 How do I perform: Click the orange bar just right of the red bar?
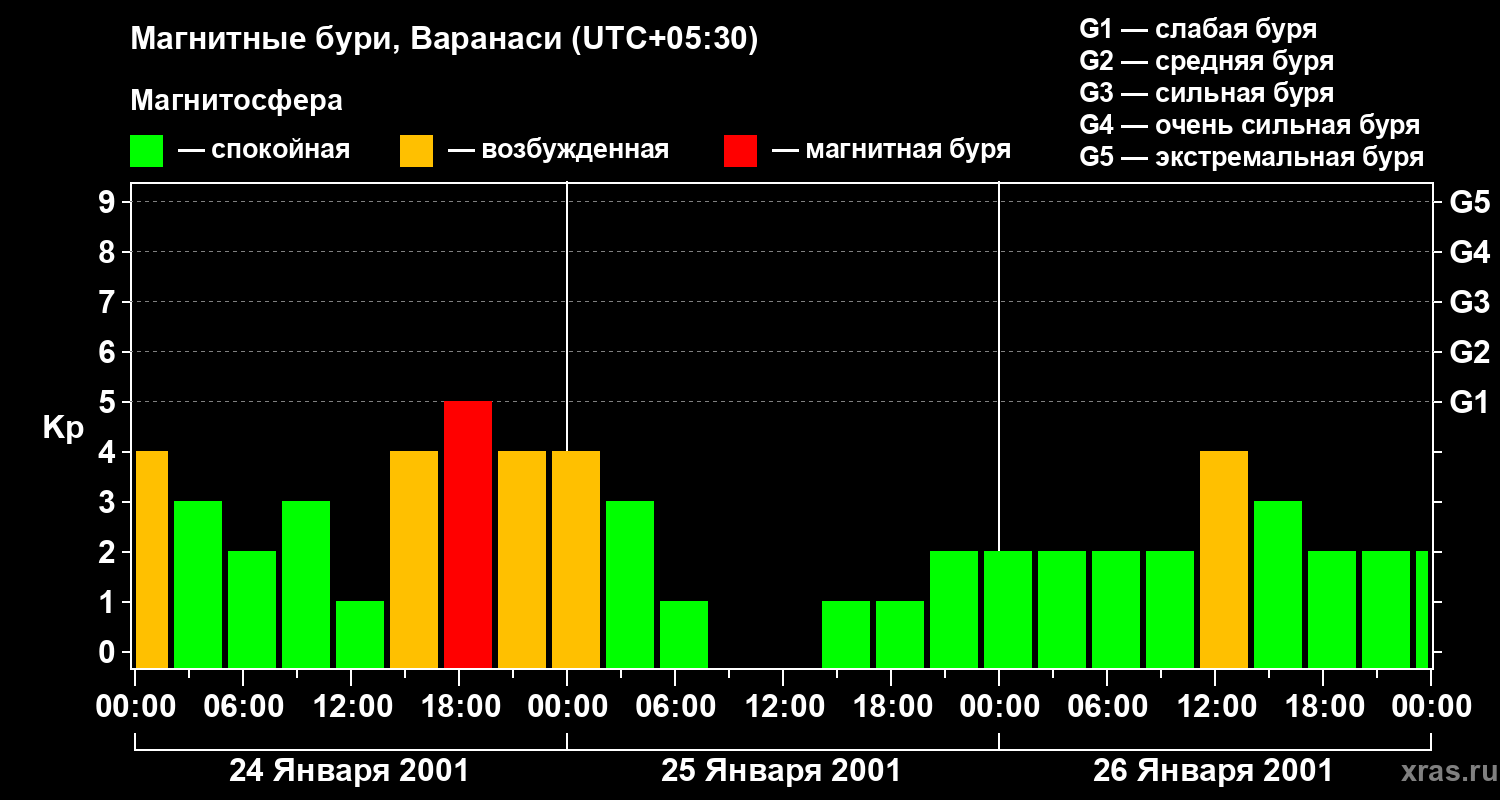522,559
